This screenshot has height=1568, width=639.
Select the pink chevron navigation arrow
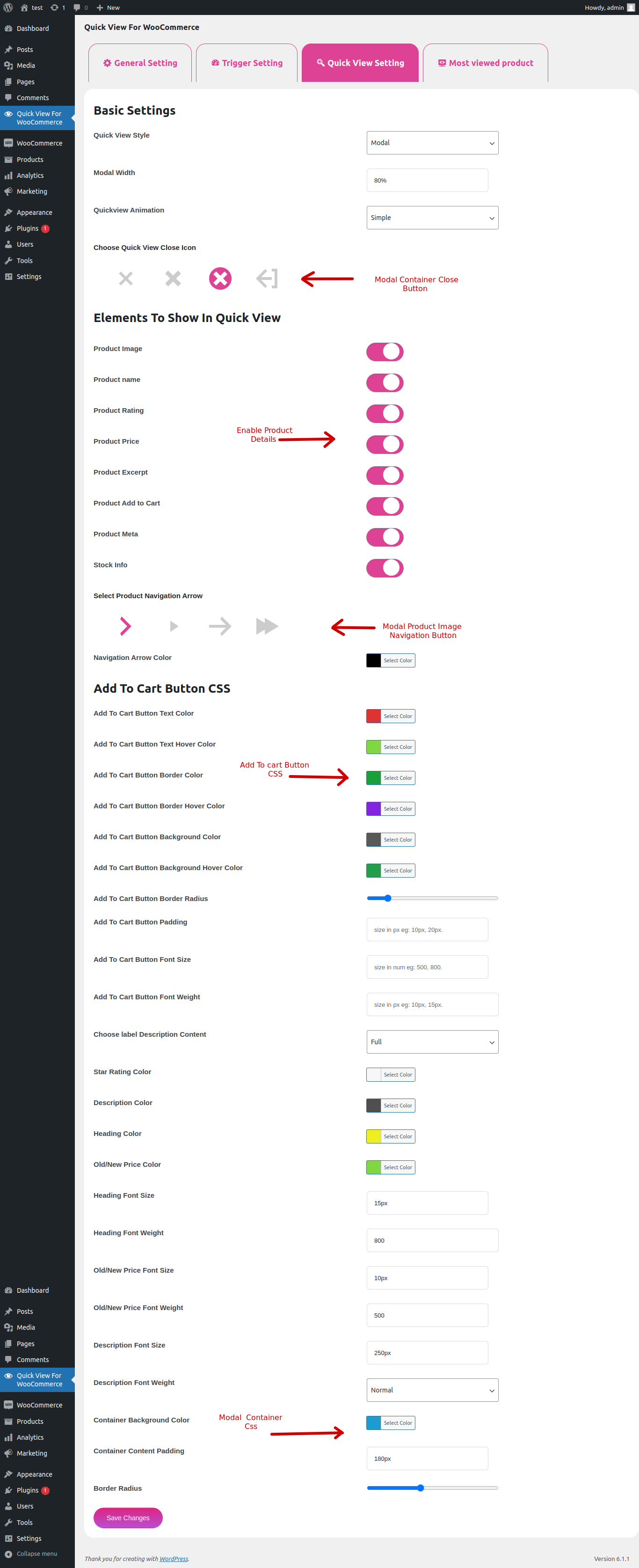(125, 626)
